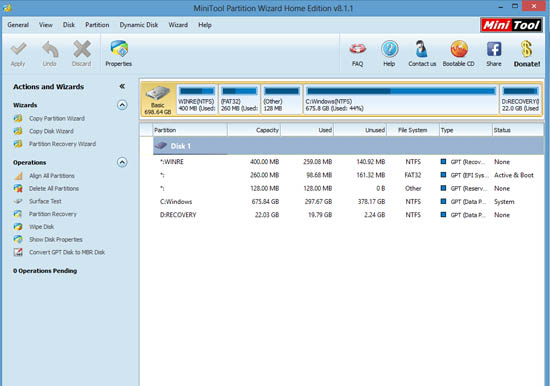Click the MiniTool logo
The height and width of the screenshot is (386, 550).
point(511,25)
